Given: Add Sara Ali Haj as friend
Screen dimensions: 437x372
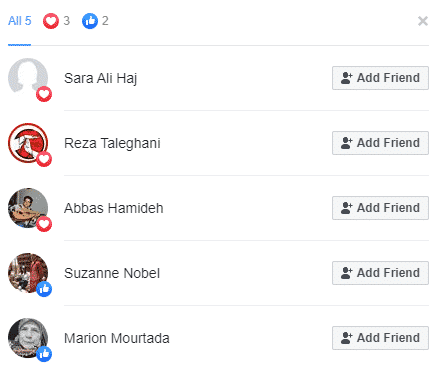Looking at the screenshot, I should (380, 78).
